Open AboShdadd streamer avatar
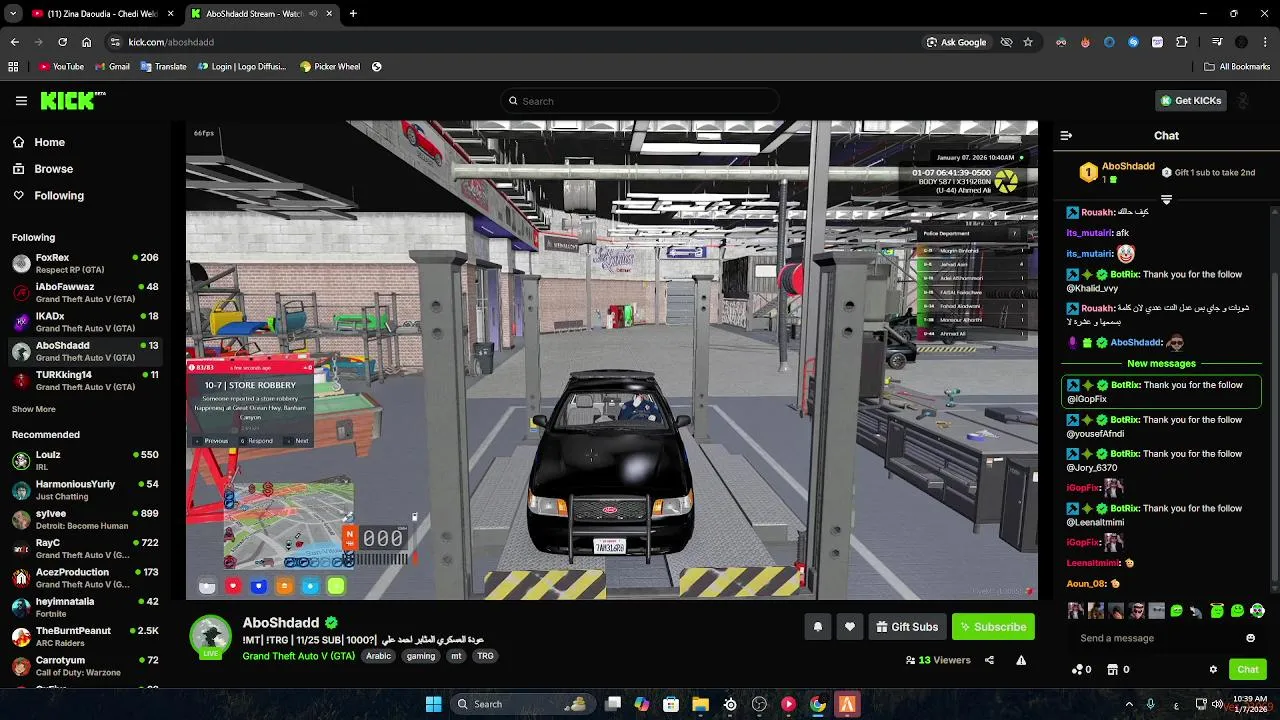This screenshot has height=720, width=1280. (x=210, y=637)
